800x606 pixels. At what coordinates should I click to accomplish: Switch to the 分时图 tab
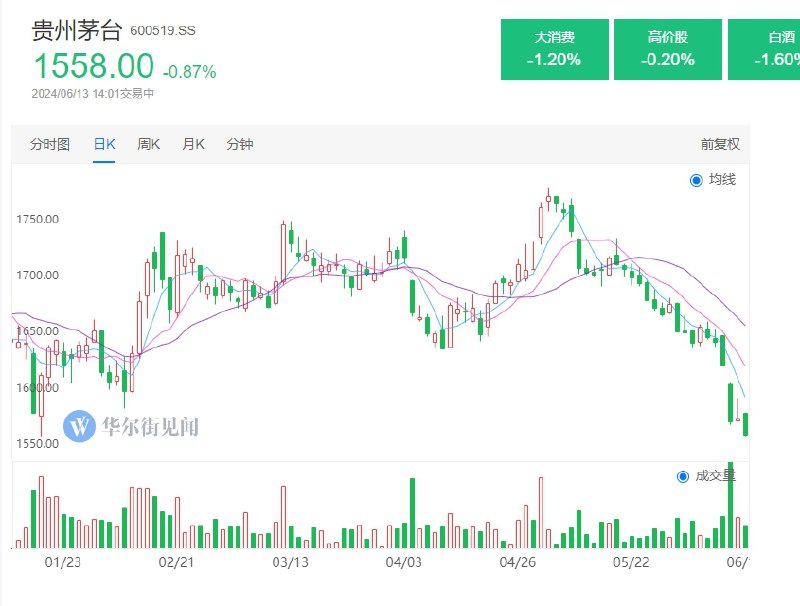coord(49,144)
